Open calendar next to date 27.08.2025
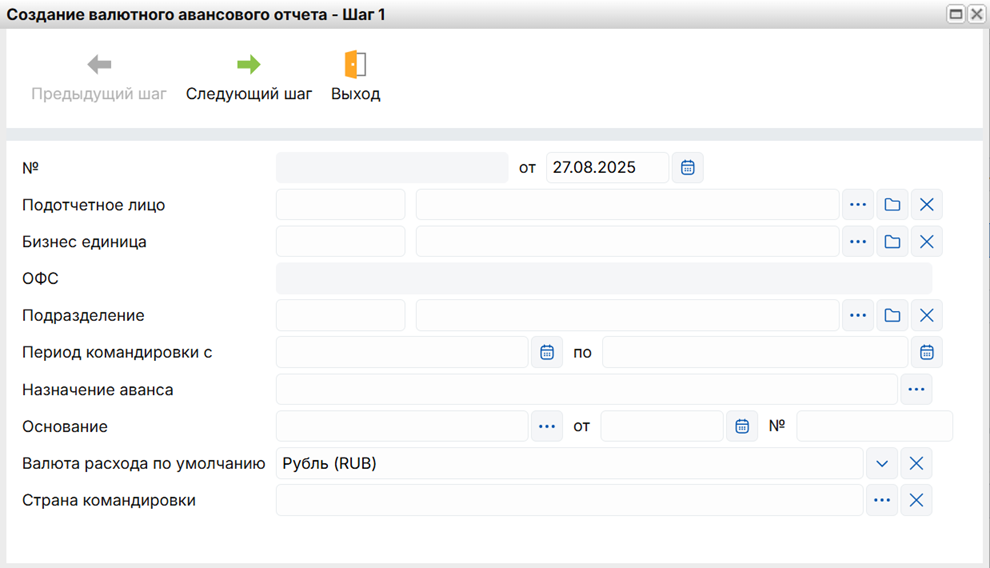Viewport: 990px width, 568px height. (687, 168)
